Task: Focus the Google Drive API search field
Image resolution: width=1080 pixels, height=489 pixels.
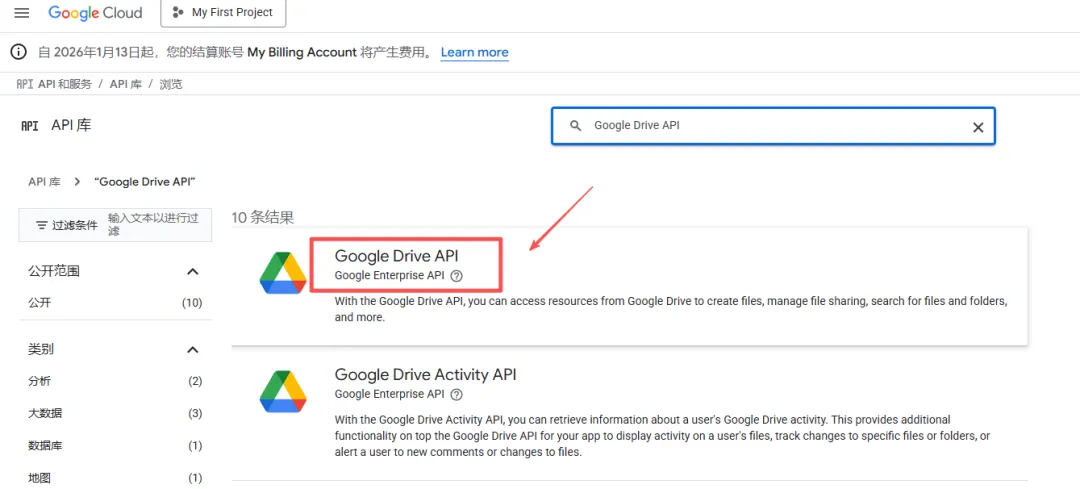Action: 773,126
